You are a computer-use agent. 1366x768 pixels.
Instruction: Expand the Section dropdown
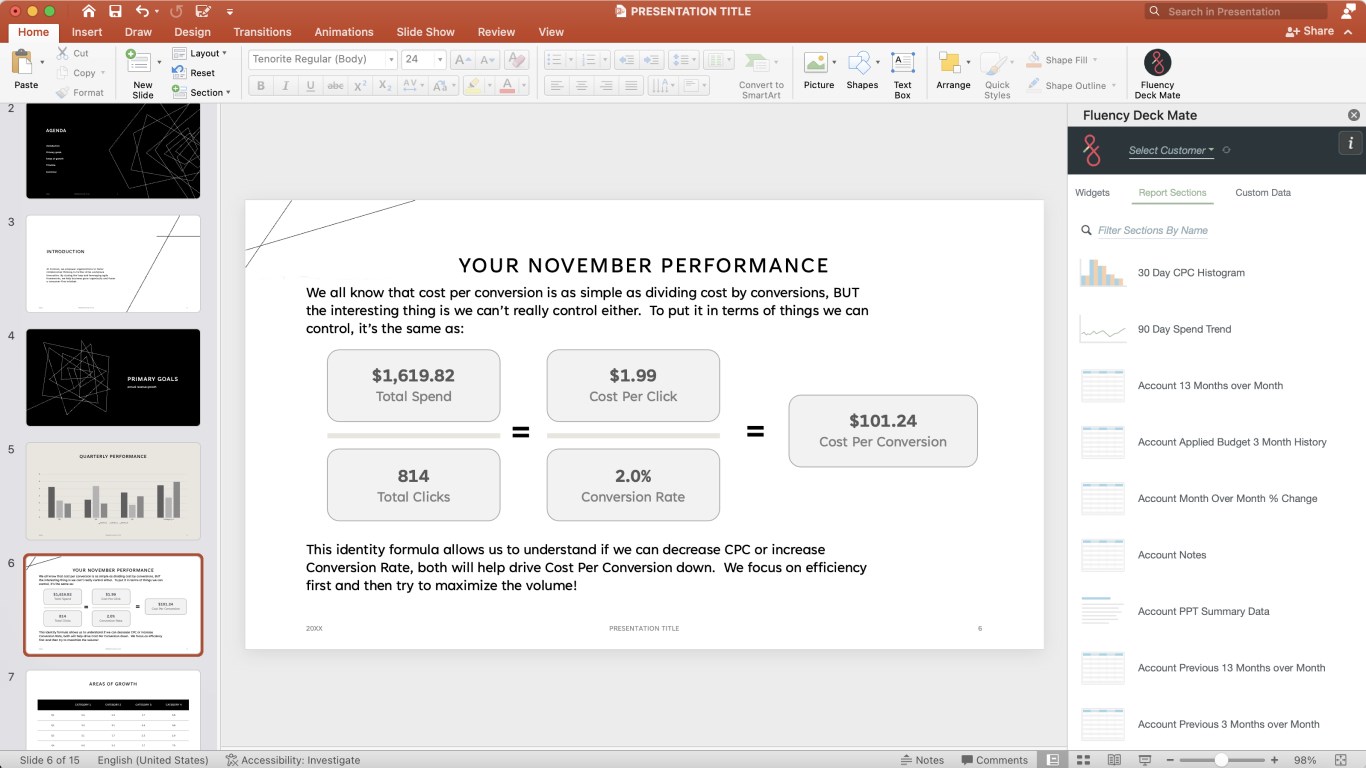(201, 93)
